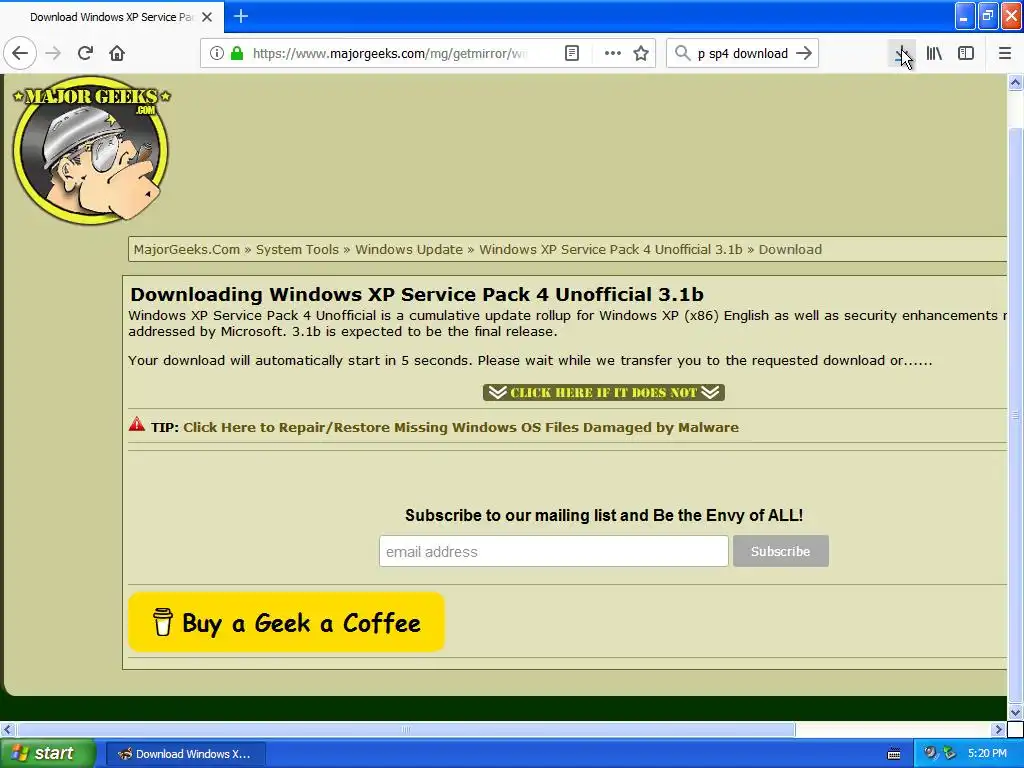
Task: Reload the current page
Action: tap(85, 53)
